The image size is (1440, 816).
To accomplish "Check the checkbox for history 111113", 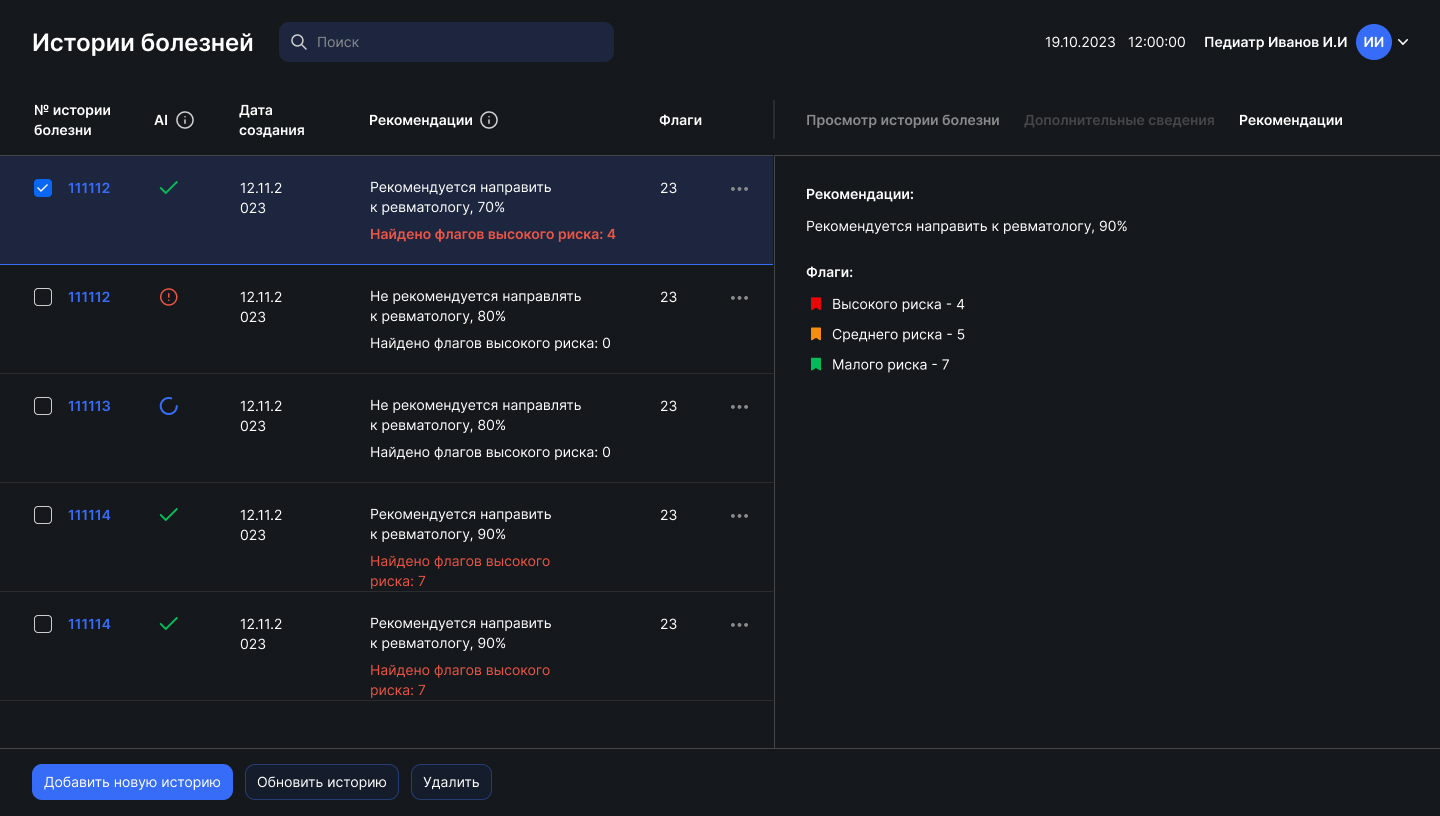I will [43, 406].
